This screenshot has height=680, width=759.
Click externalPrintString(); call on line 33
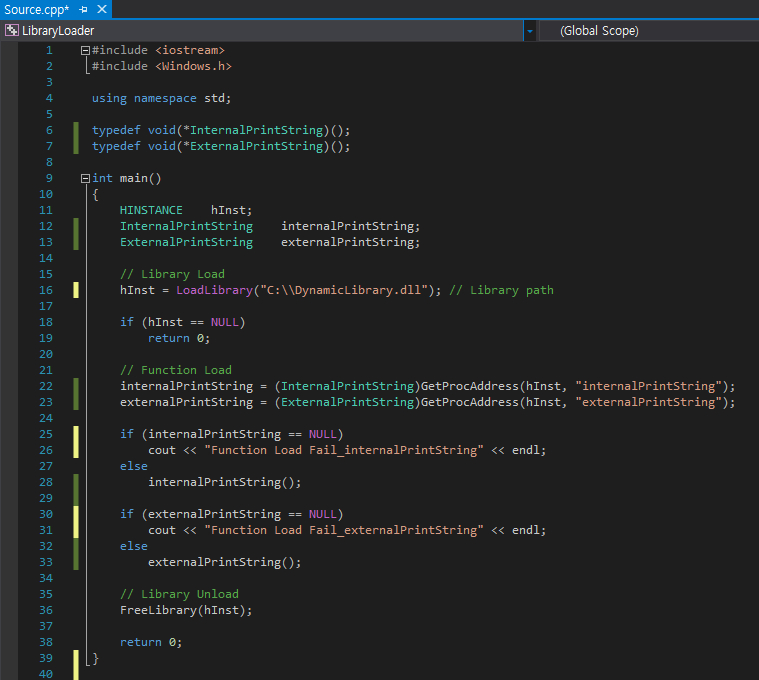coord(225,562)
